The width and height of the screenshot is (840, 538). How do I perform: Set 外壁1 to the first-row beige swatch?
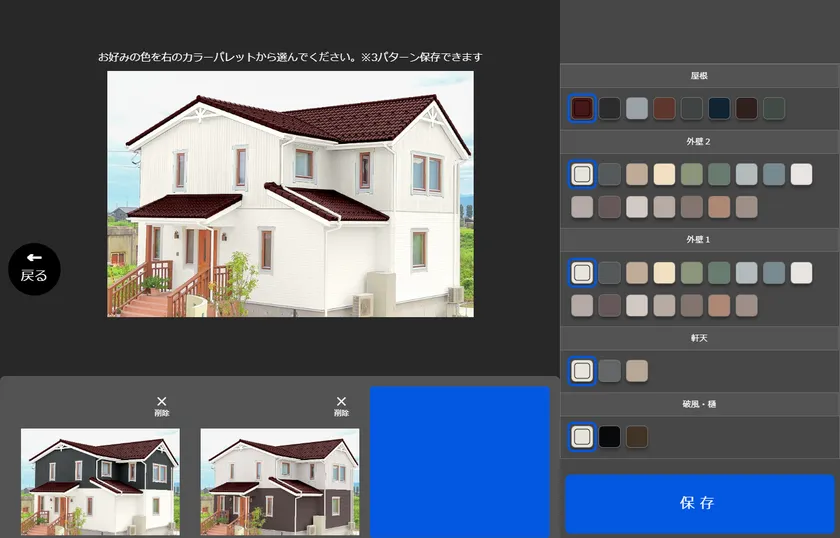click(637, 273)
